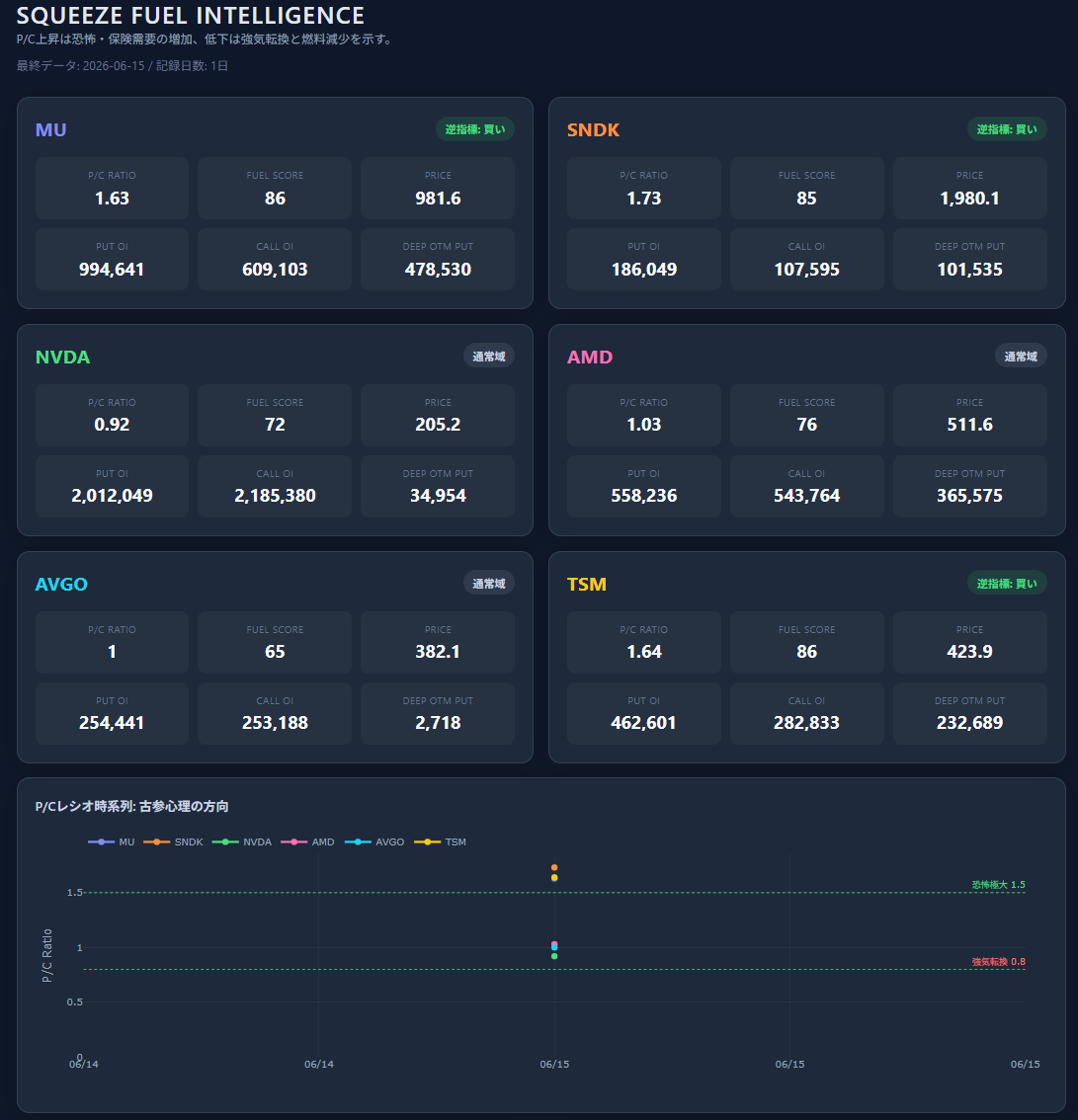Click the AVGO card's 通常域 badge

click(x=489, y=584)
